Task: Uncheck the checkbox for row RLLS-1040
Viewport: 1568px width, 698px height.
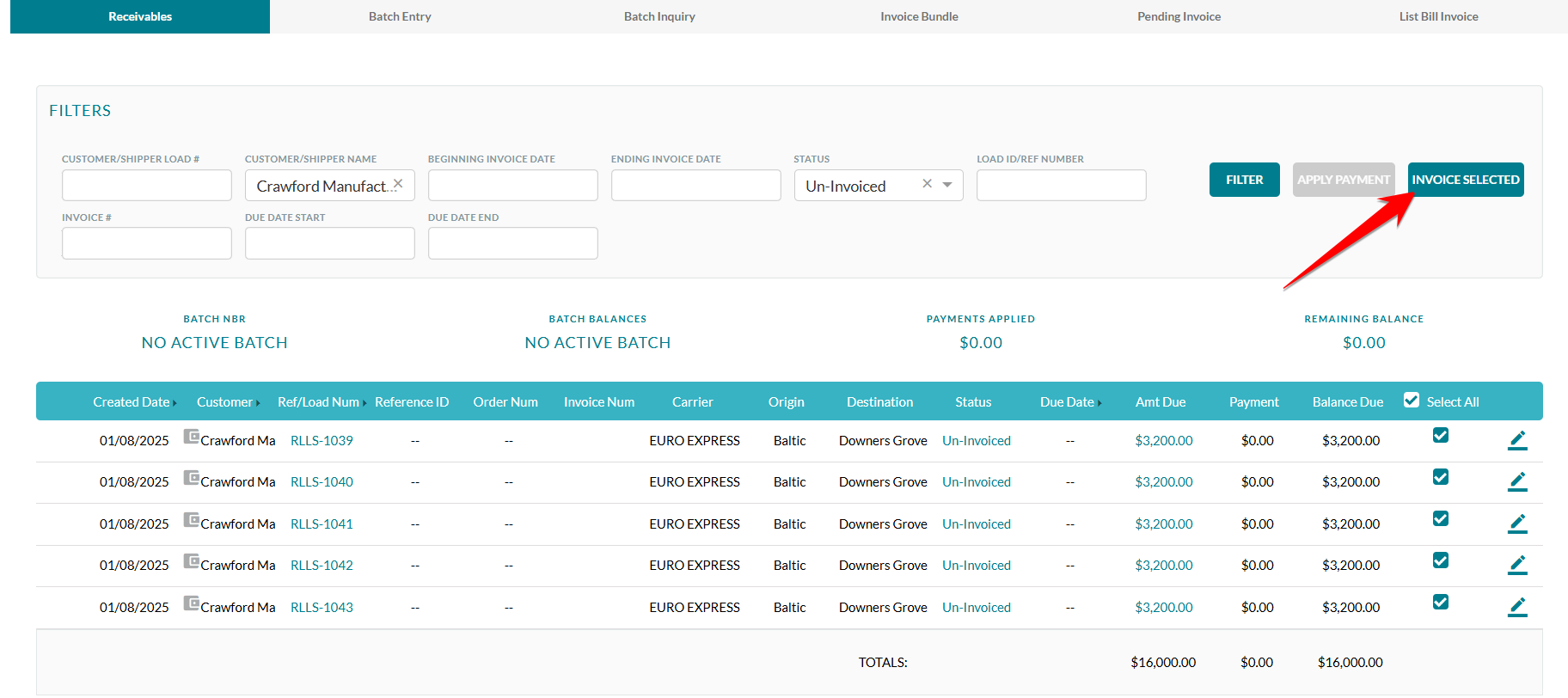Action: pyautogui.click(x=1441, y=477)
